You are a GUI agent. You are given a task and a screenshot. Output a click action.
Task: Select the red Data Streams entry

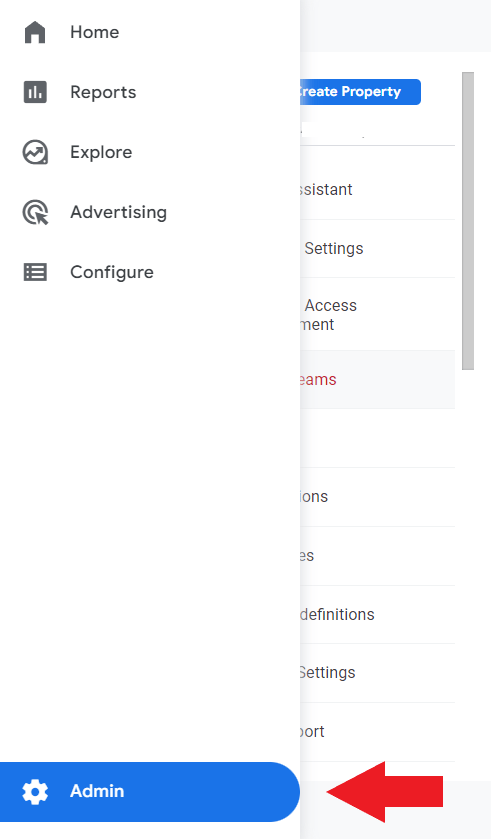click(x=378, y=380)
